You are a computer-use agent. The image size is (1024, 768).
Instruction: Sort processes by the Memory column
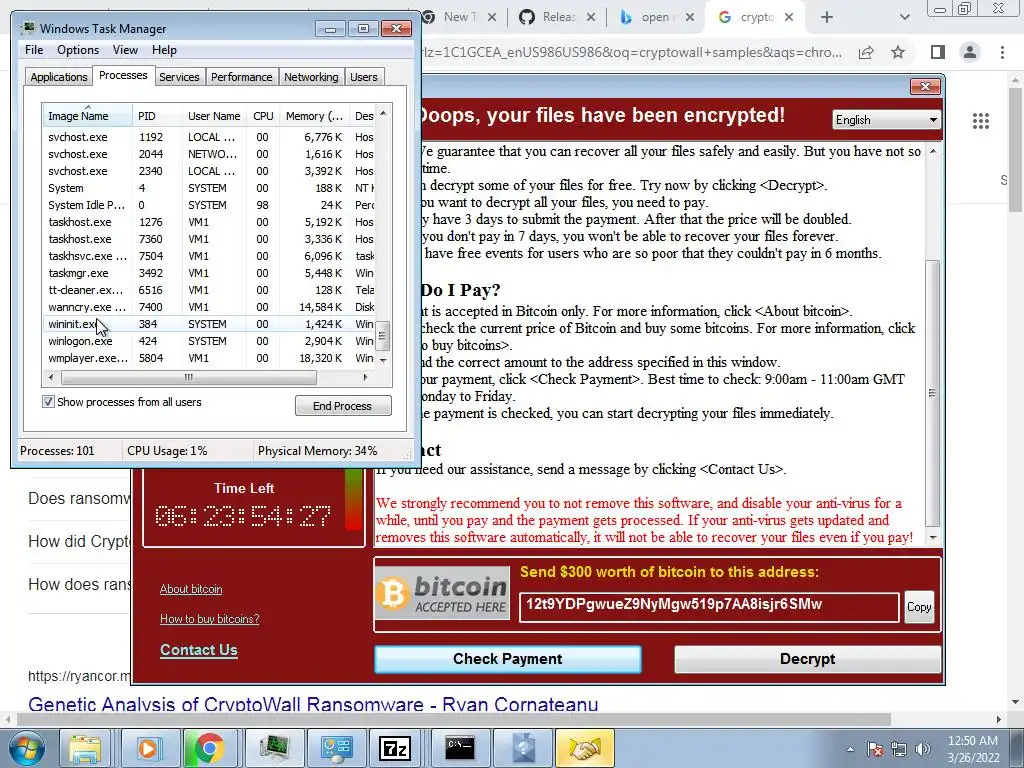(314, 116)
